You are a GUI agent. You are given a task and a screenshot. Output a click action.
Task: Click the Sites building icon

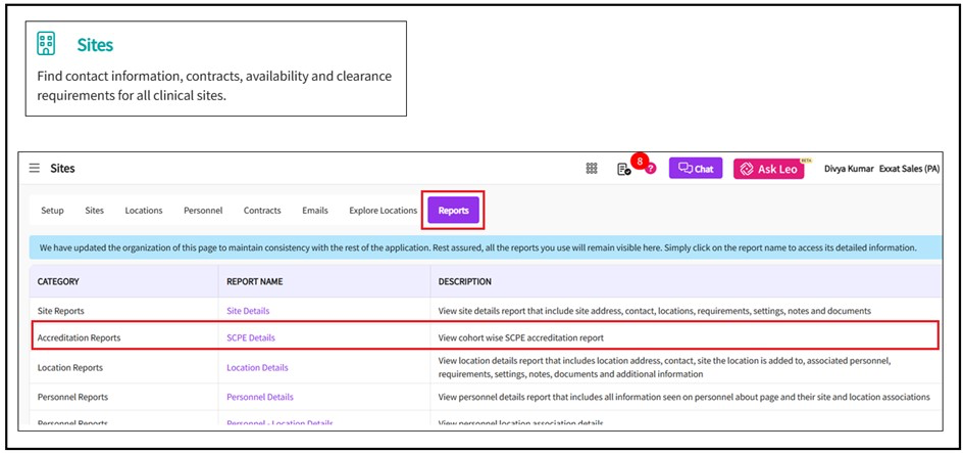click(46, 44)
